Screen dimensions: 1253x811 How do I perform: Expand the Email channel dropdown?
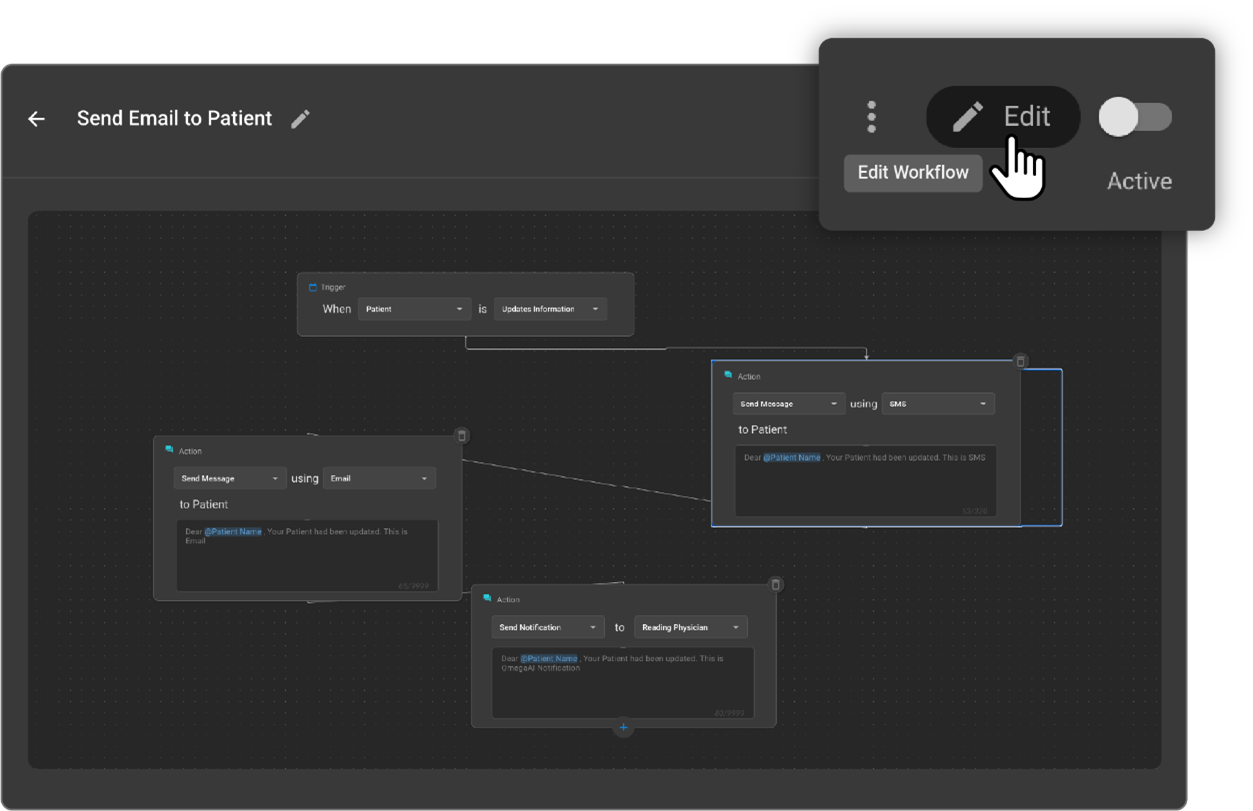click(x=379, y=479)
